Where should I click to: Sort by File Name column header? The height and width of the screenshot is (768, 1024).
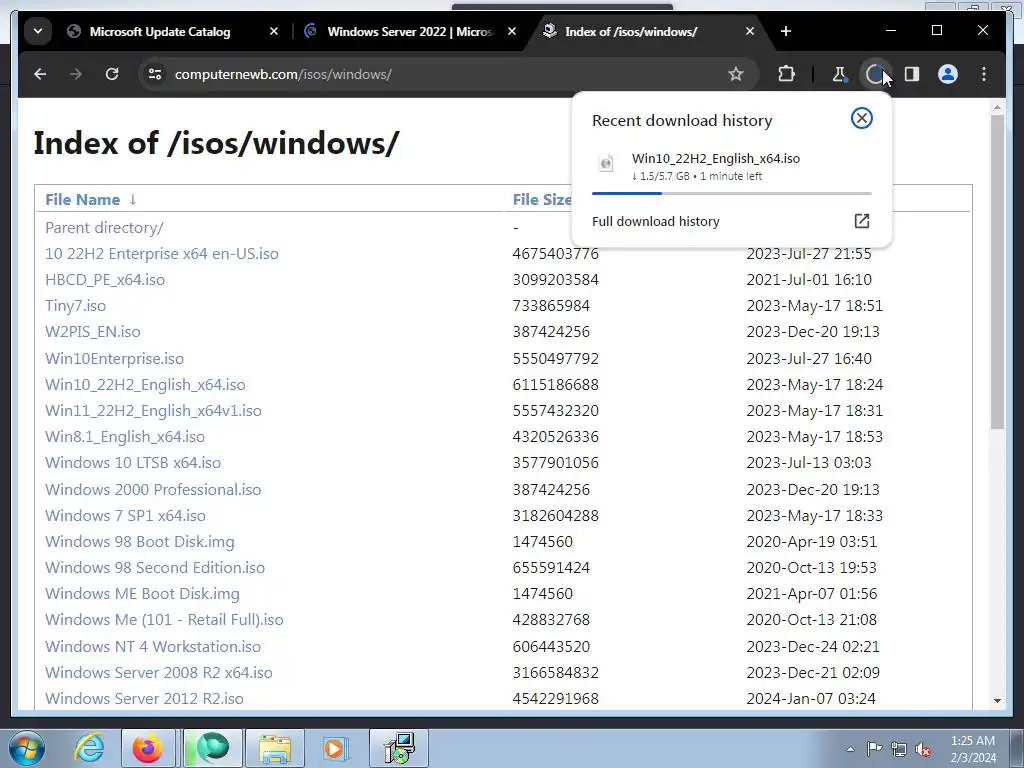tap(82, 200)
